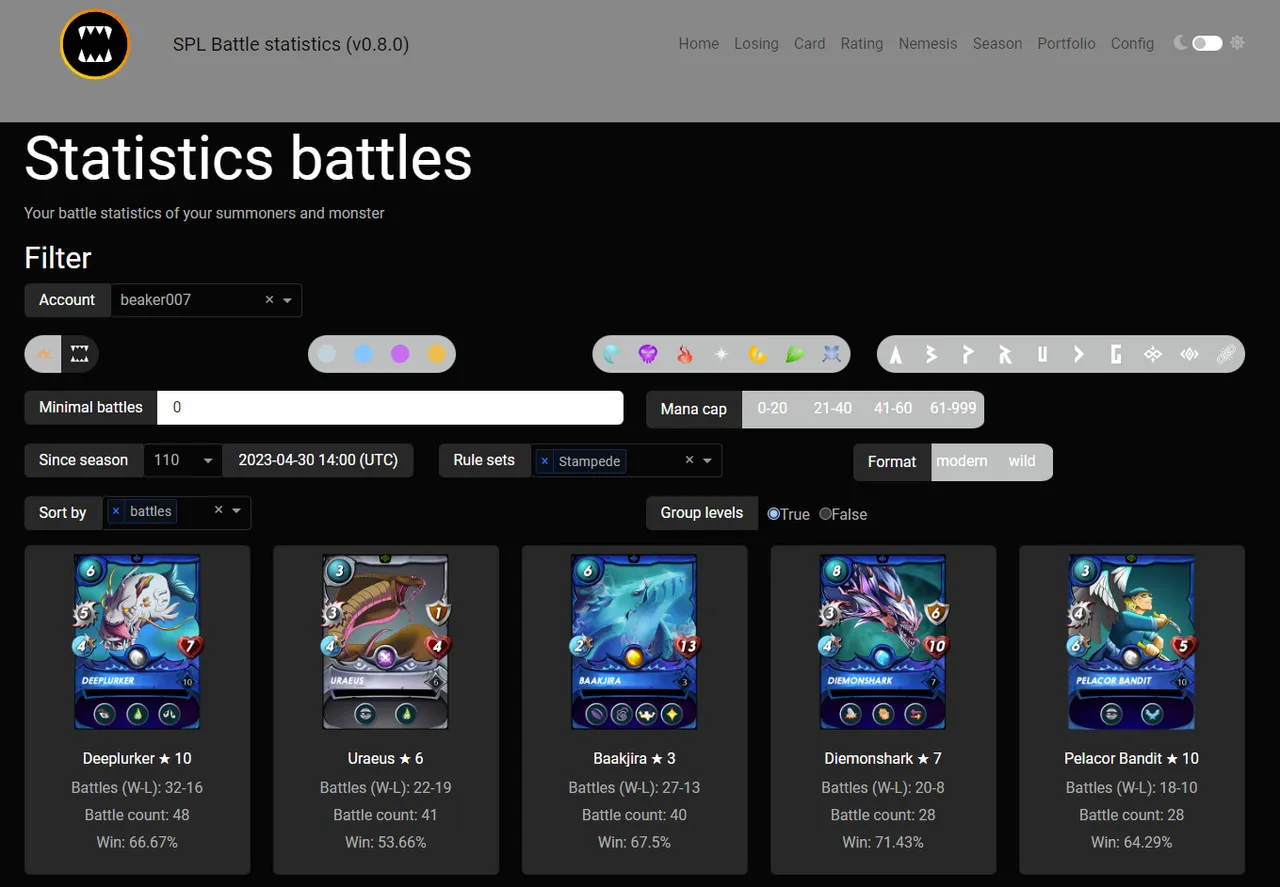Filter by legendary gold rarity swatch

point(437,354)
